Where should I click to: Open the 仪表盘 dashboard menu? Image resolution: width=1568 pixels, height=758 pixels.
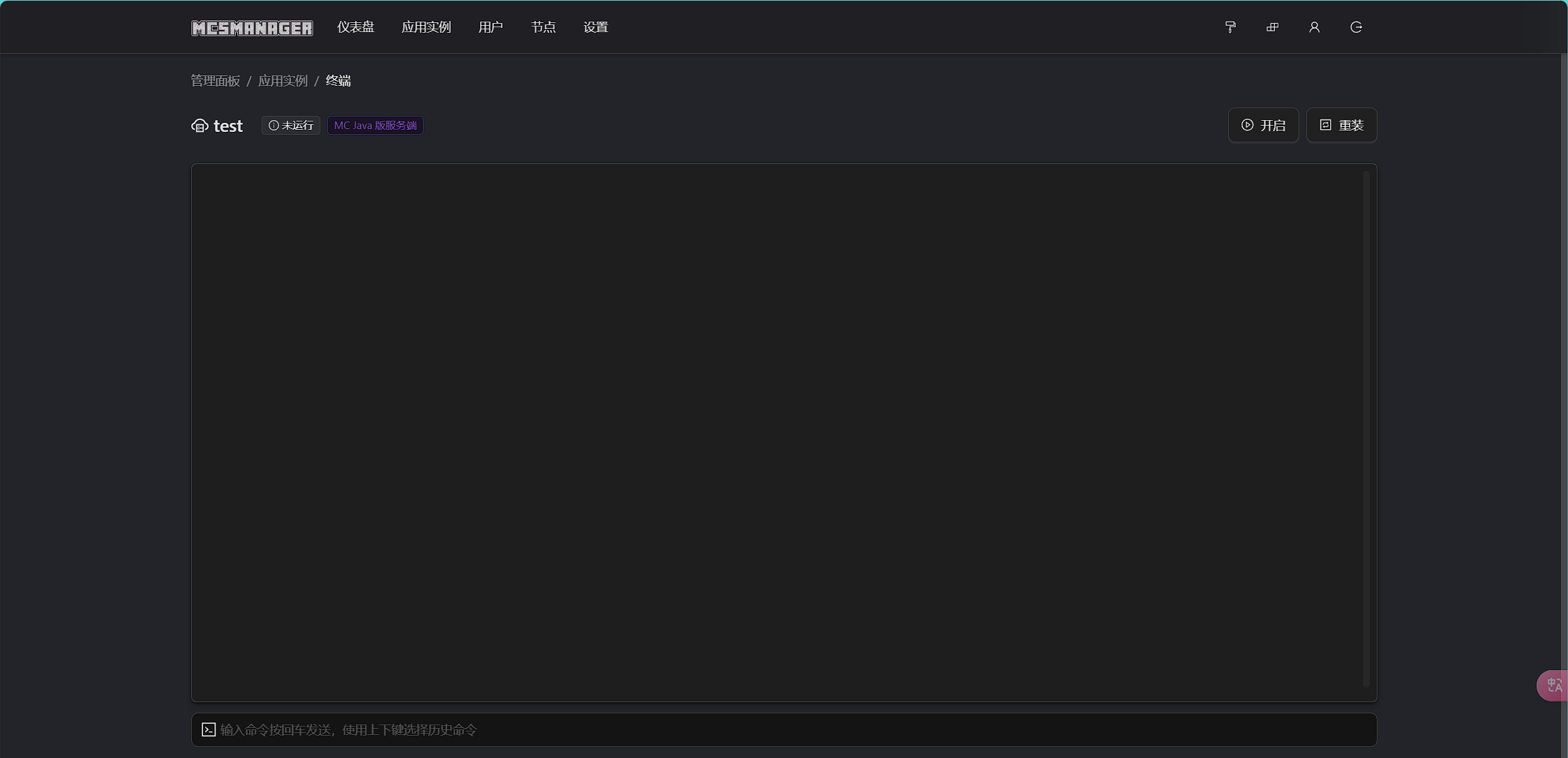click(x=356, y=27)
